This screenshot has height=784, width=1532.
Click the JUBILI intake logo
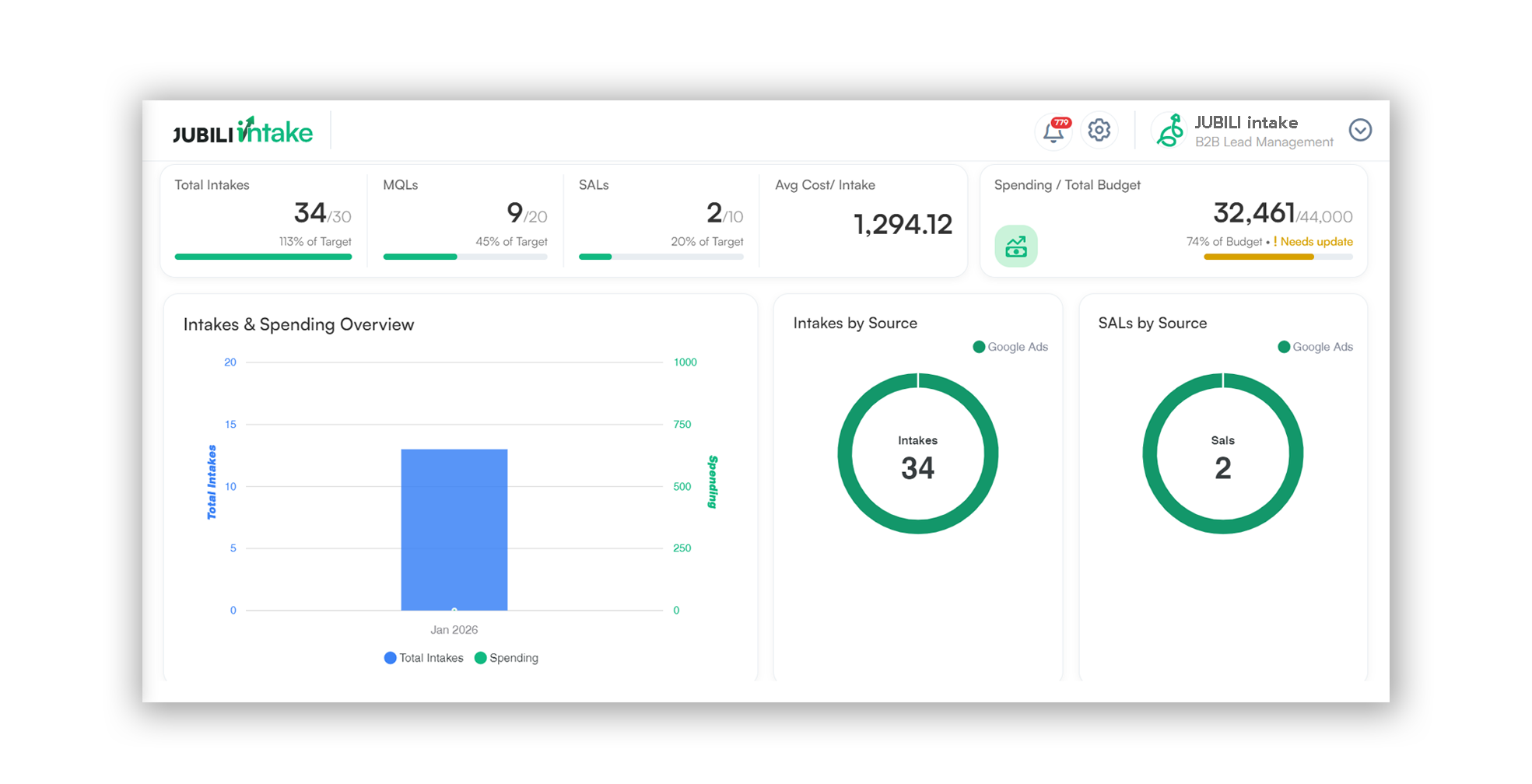tap(242, 131)
